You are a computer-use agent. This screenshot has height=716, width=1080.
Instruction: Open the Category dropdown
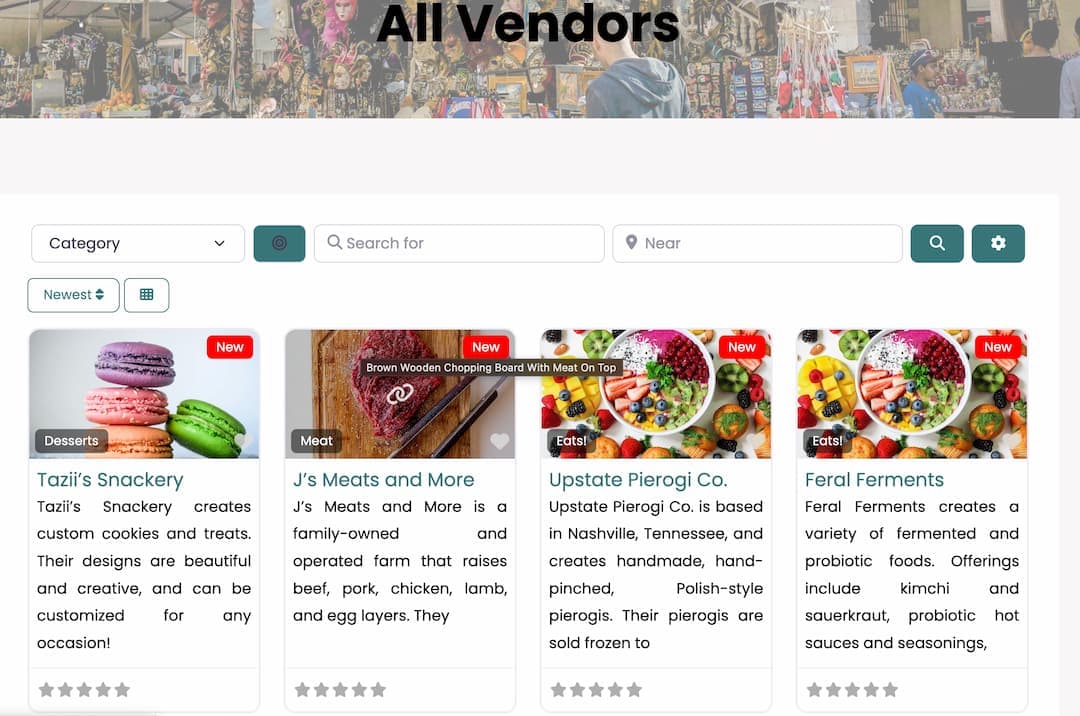click(138, 243)
